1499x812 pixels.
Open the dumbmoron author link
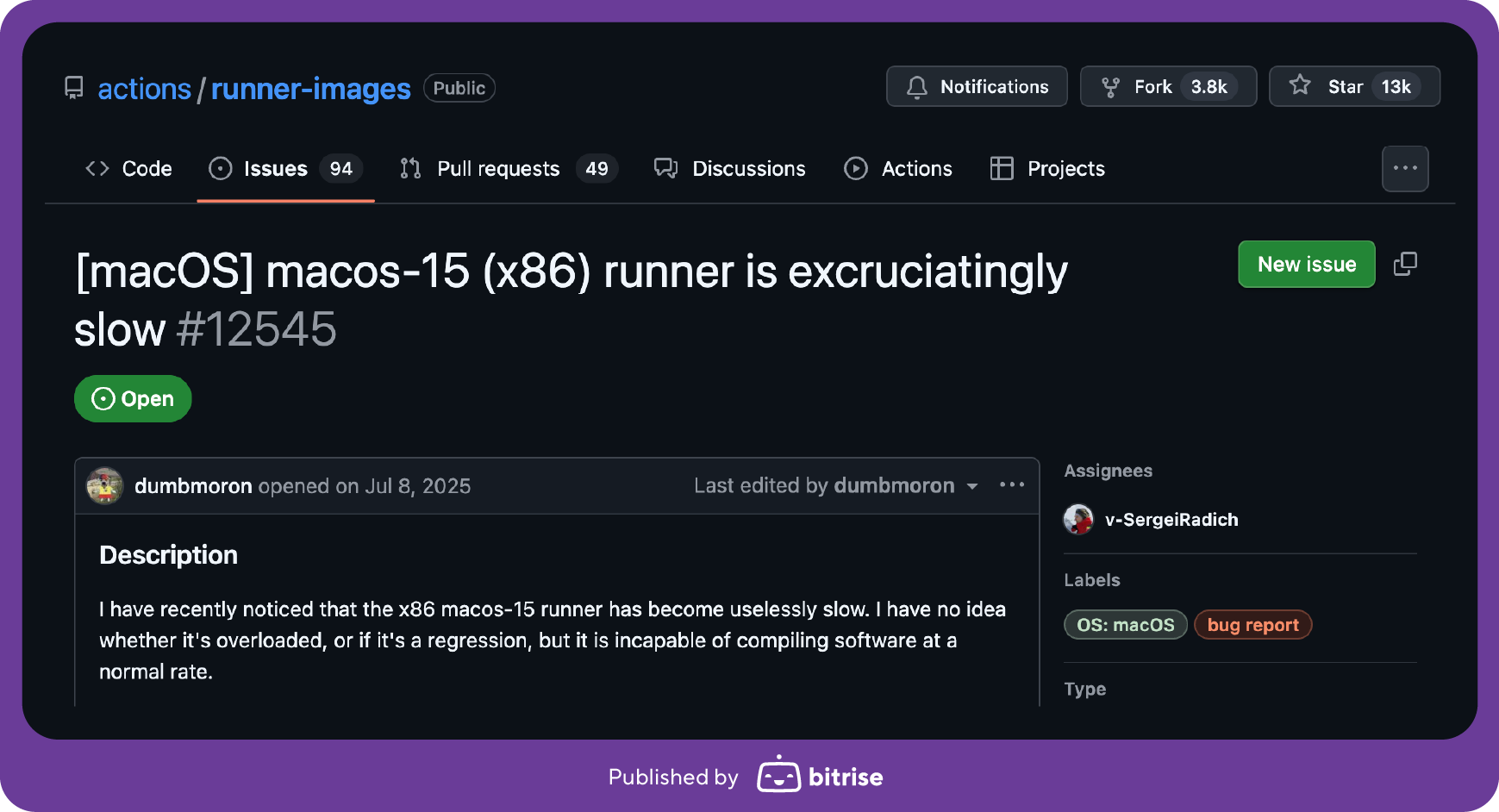(x=193, y=486)
